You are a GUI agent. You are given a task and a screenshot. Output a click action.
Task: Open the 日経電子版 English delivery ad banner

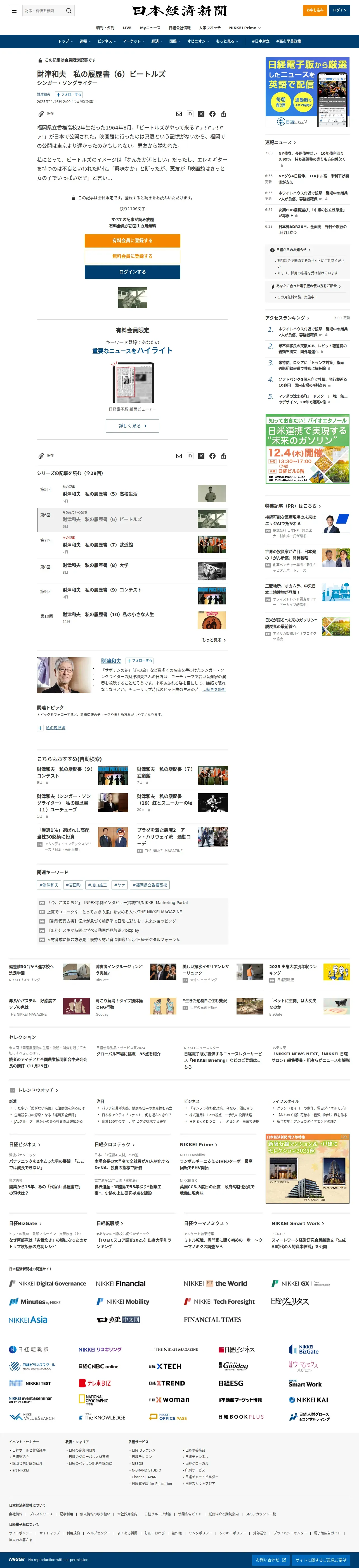point(307,93)
